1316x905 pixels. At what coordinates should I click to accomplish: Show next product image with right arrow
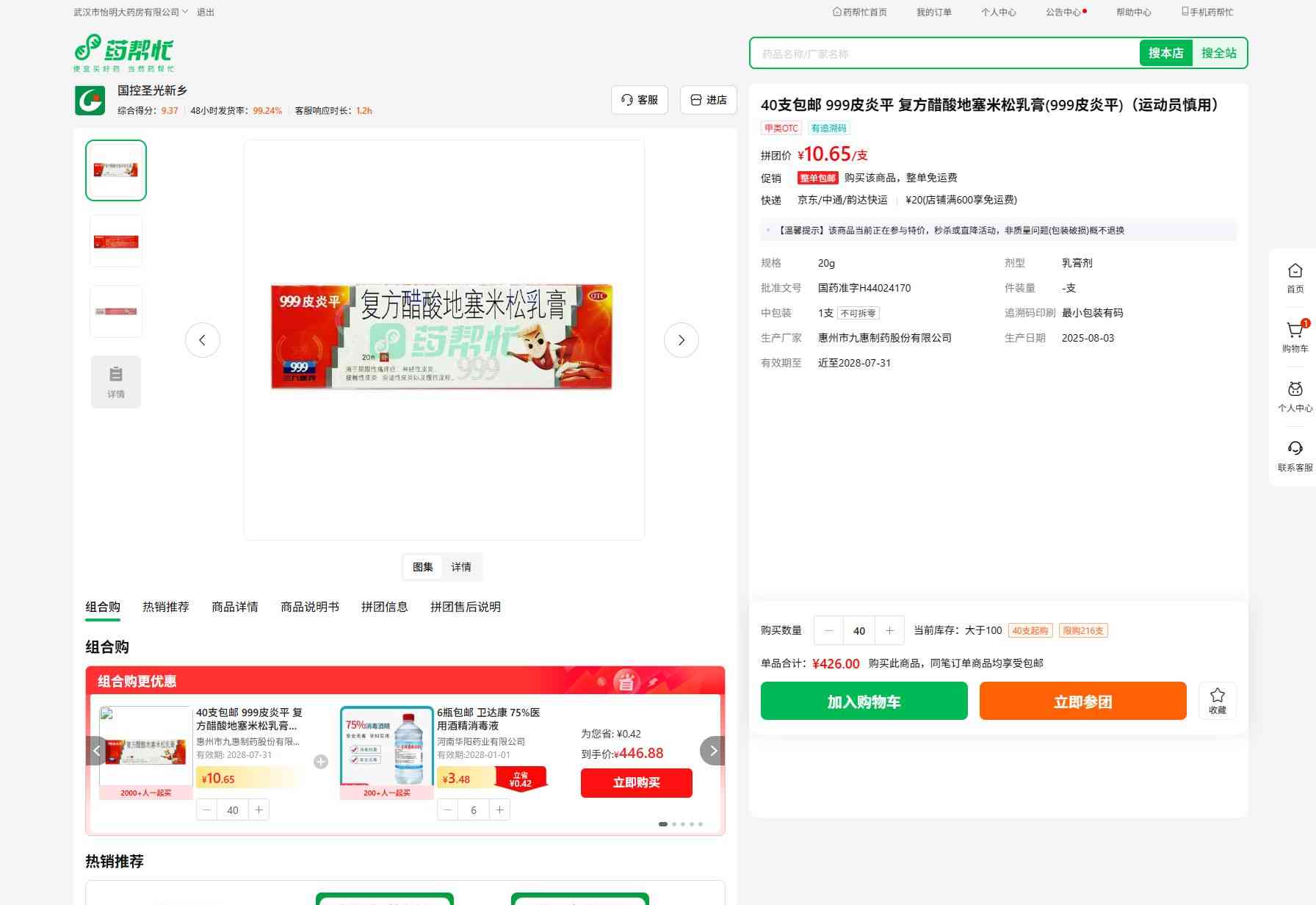681,340
